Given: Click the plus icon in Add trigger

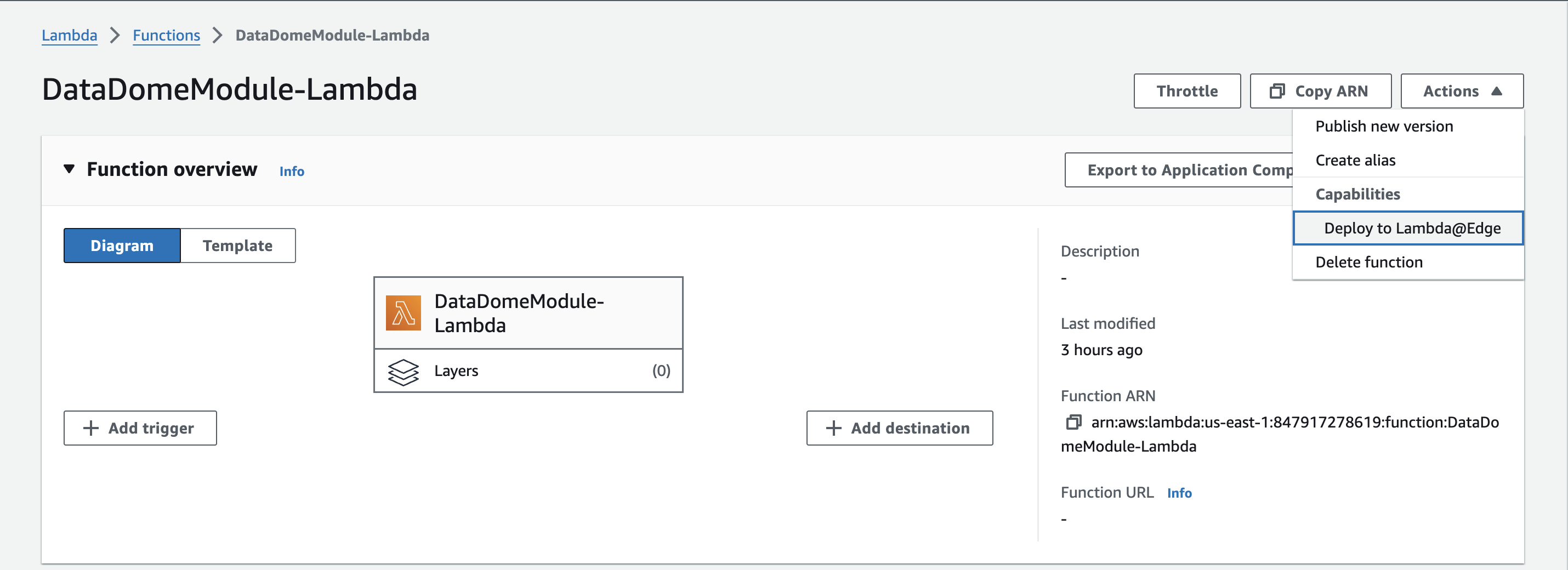Looking at the screenshot, I should point(90,428).
